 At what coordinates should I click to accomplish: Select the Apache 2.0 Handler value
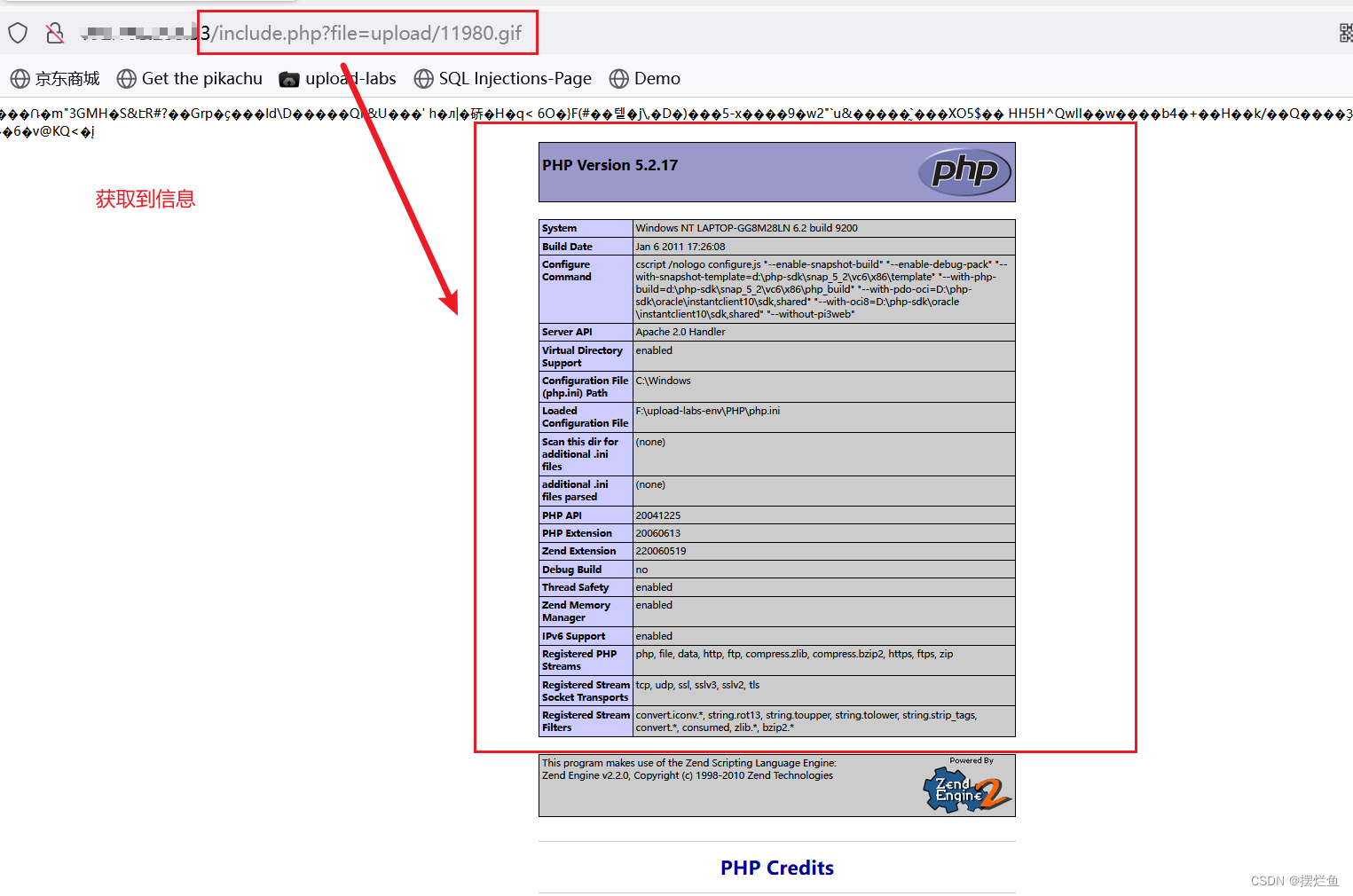680,332
